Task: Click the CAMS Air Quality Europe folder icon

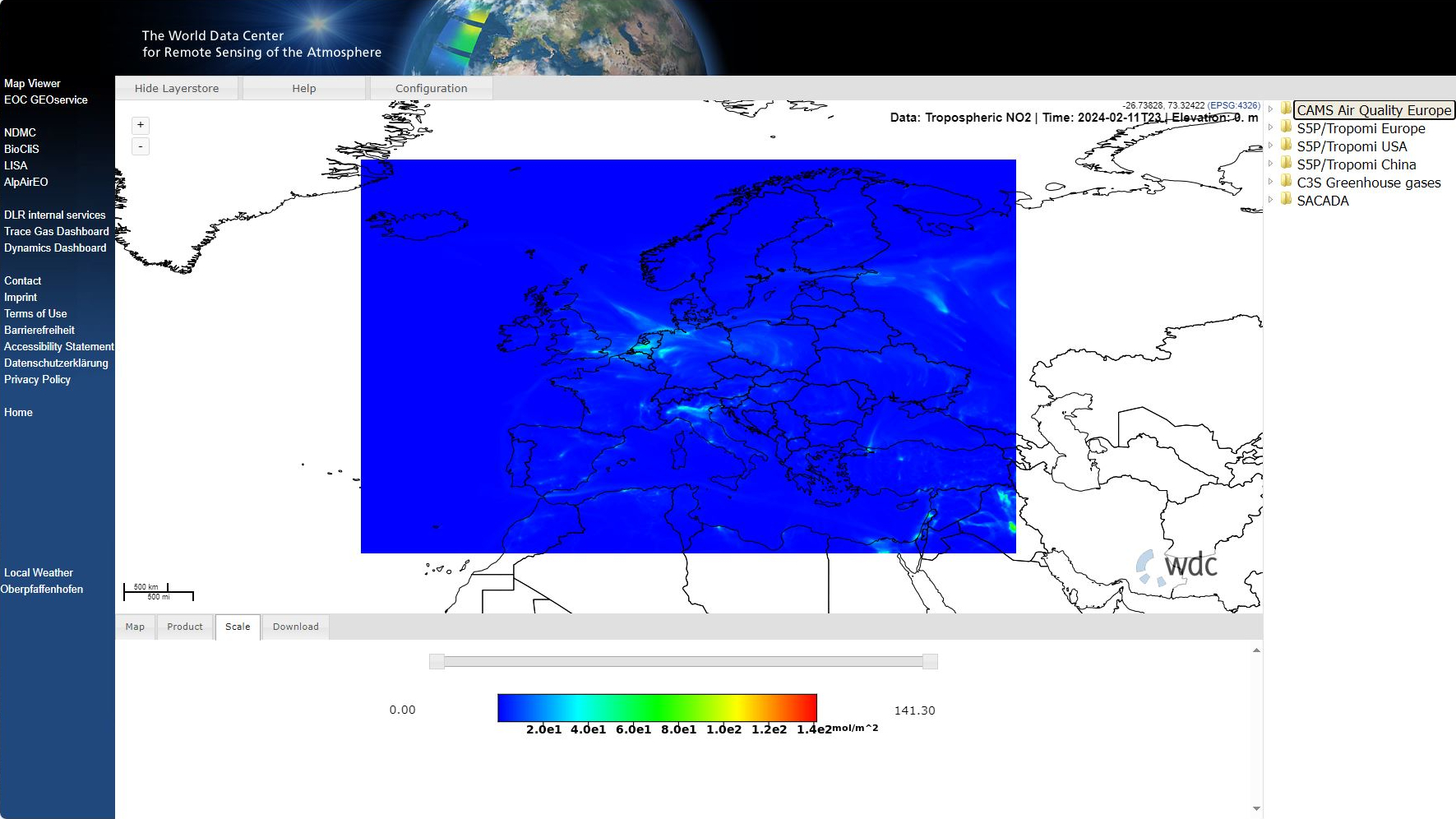Action: 1286,109
